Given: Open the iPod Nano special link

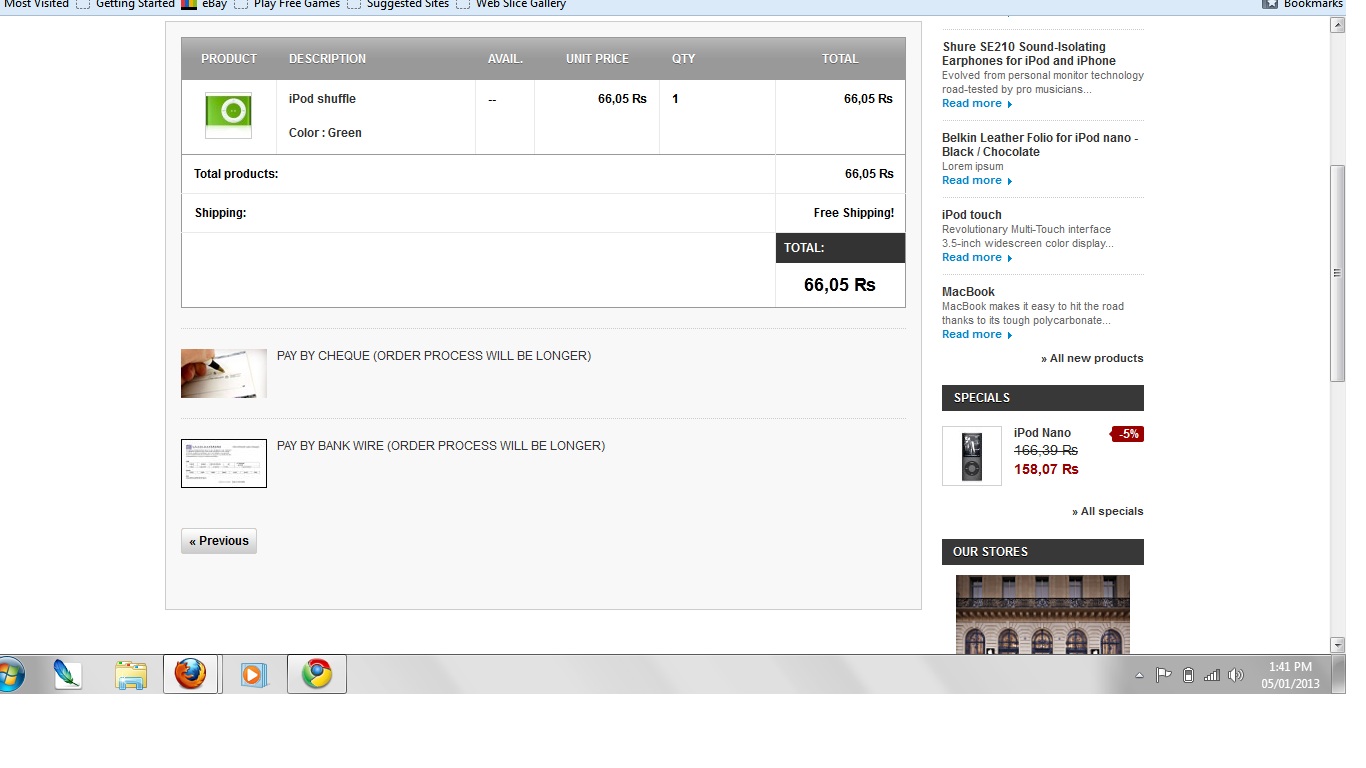Looking at the screenshot, I should [x=1042, y=433].
